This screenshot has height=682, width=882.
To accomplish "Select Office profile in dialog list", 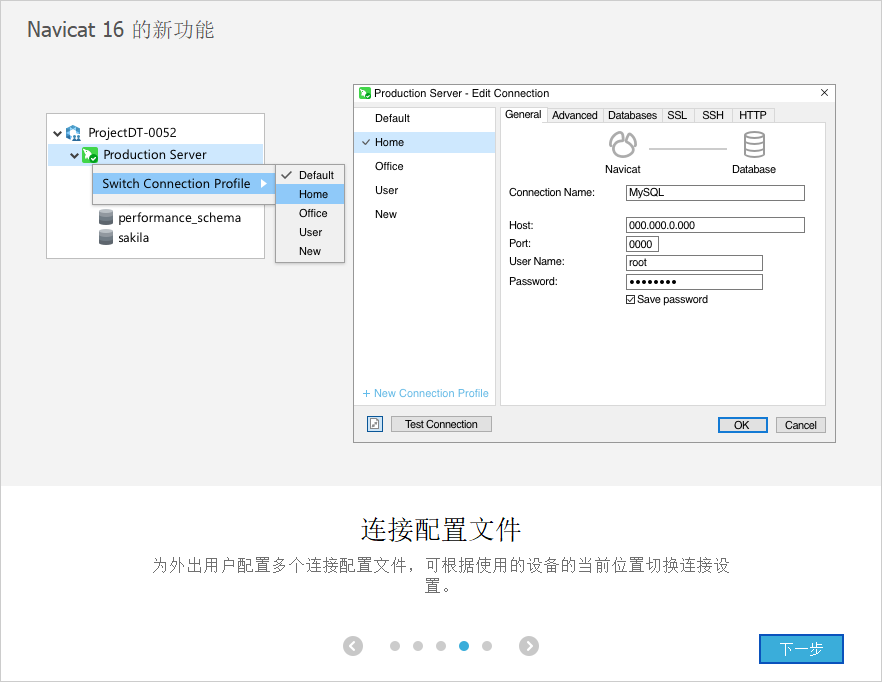I will [x=425, y=167].
